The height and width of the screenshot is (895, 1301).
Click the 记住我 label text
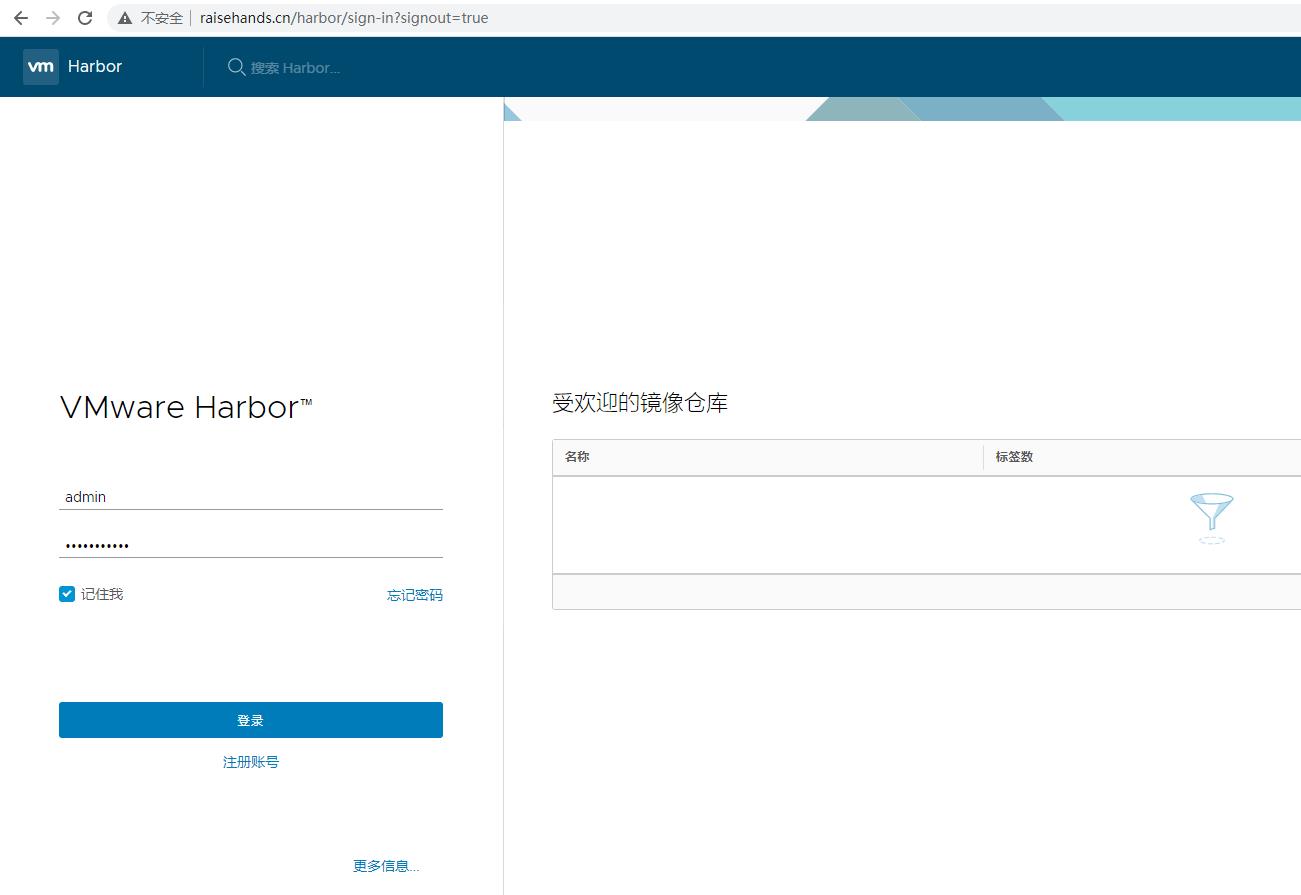pyautogui.click(x=102, y=594)
